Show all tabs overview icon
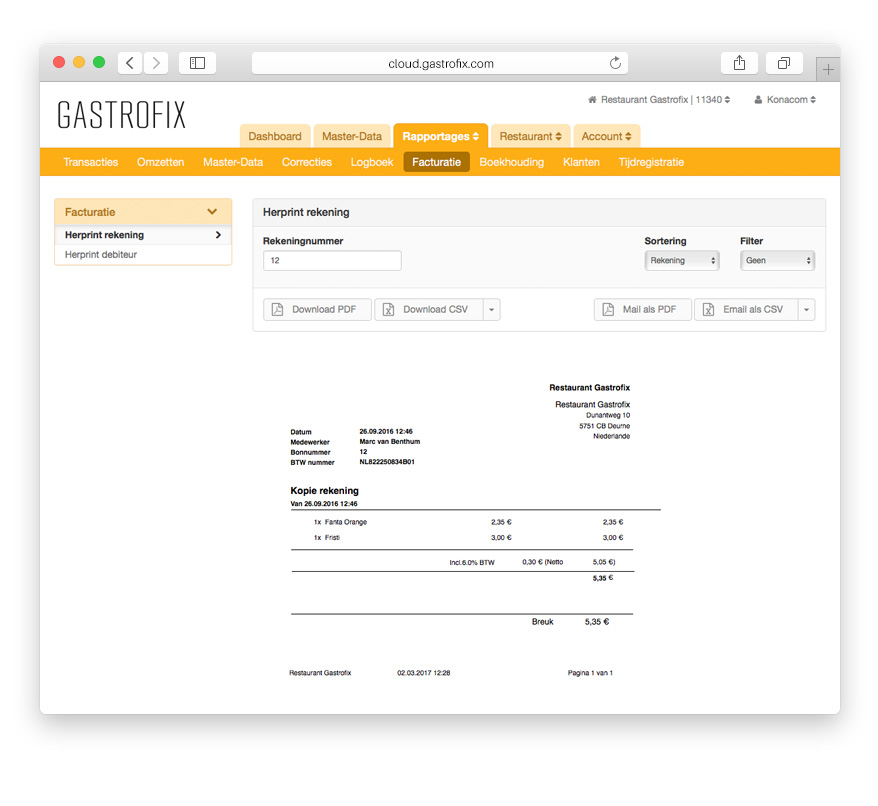Viewport: 878px width, 806px height. (x=784, y=63)
